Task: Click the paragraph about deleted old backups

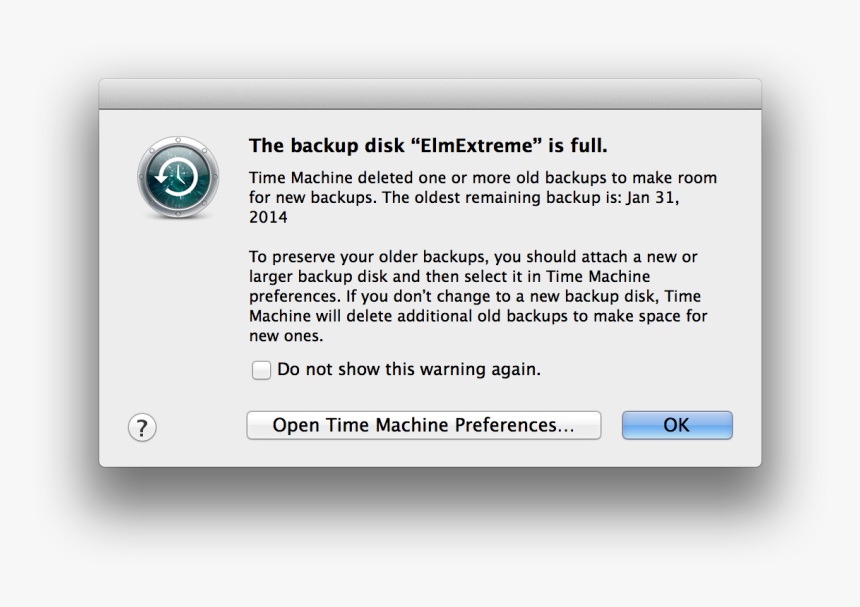Action: 483,197
